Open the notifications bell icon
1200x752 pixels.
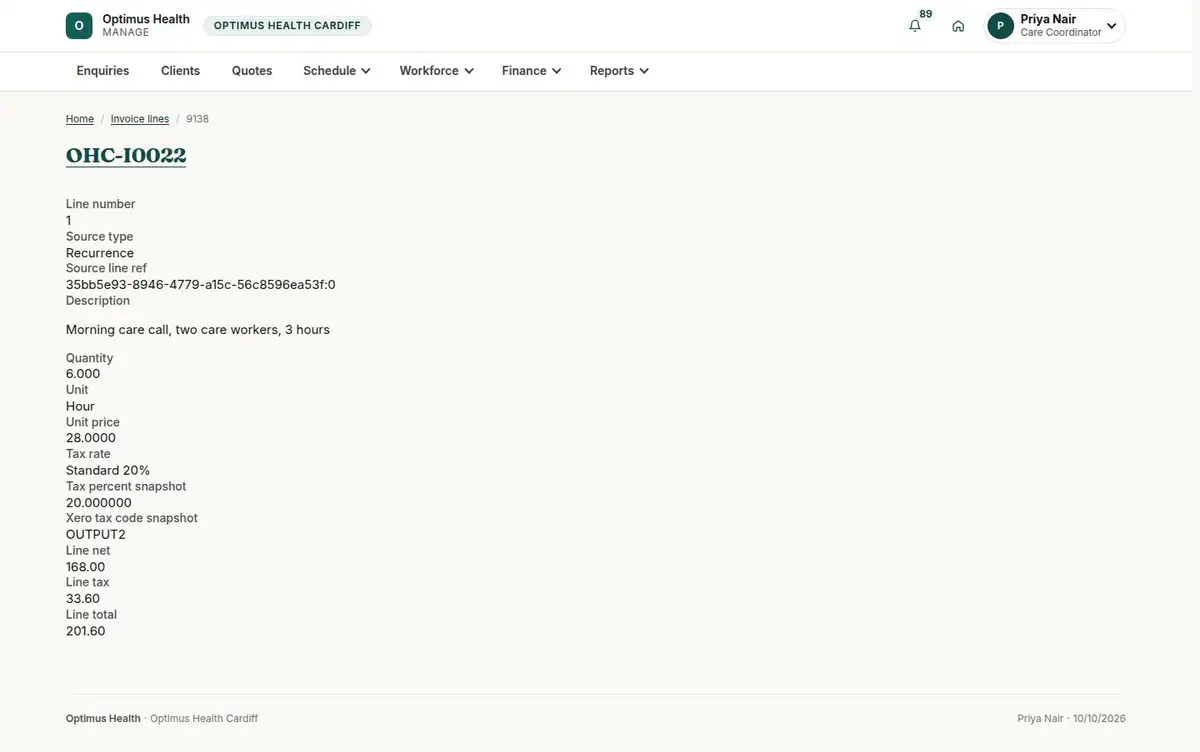pos(914,26)
